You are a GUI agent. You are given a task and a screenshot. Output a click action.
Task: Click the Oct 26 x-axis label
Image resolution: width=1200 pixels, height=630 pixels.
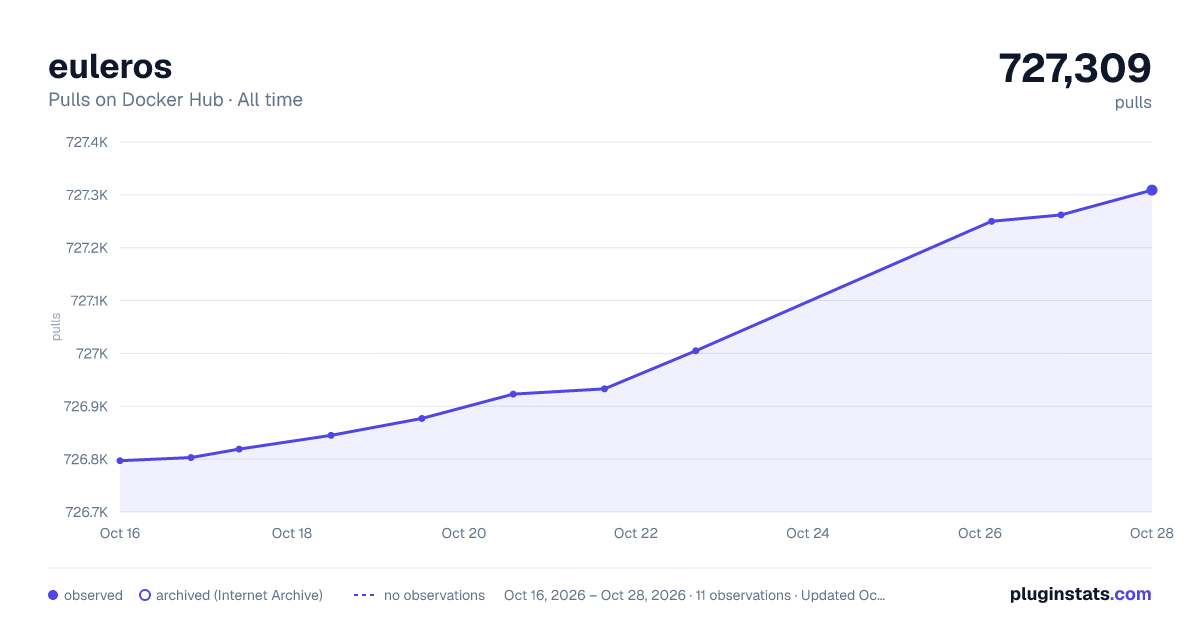(980, 533)
